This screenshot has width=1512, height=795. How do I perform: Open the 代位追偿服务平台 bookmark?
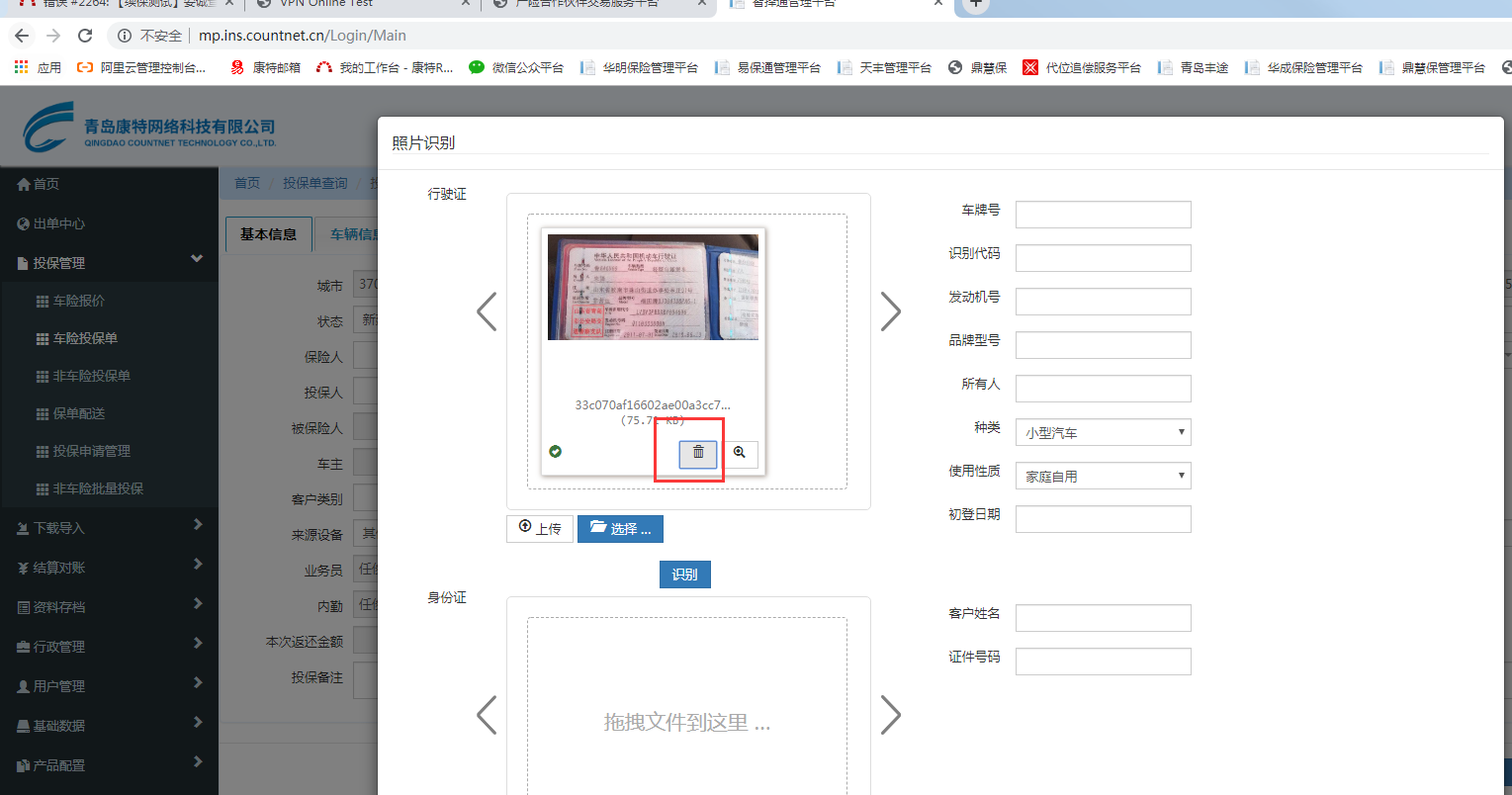[1082, 67]
